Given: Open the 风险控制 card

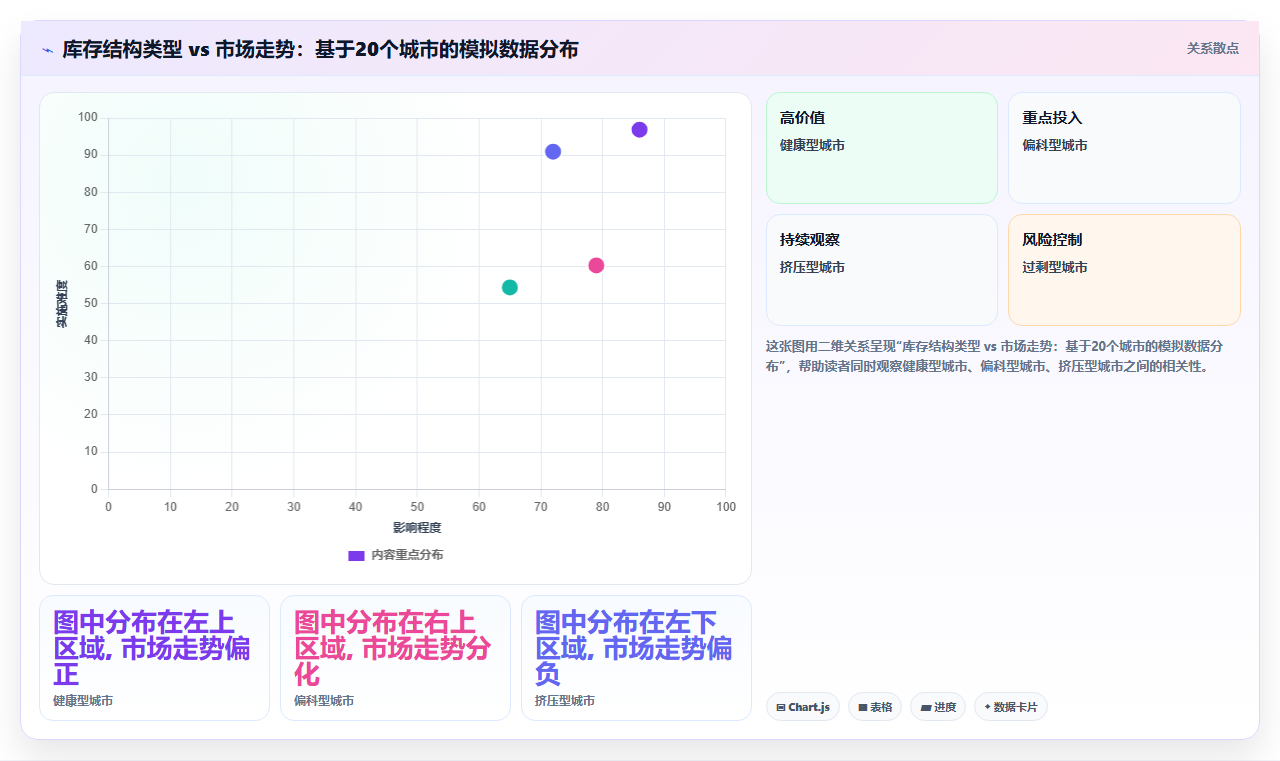Looking at the screenshot, I should point(1124,270).
